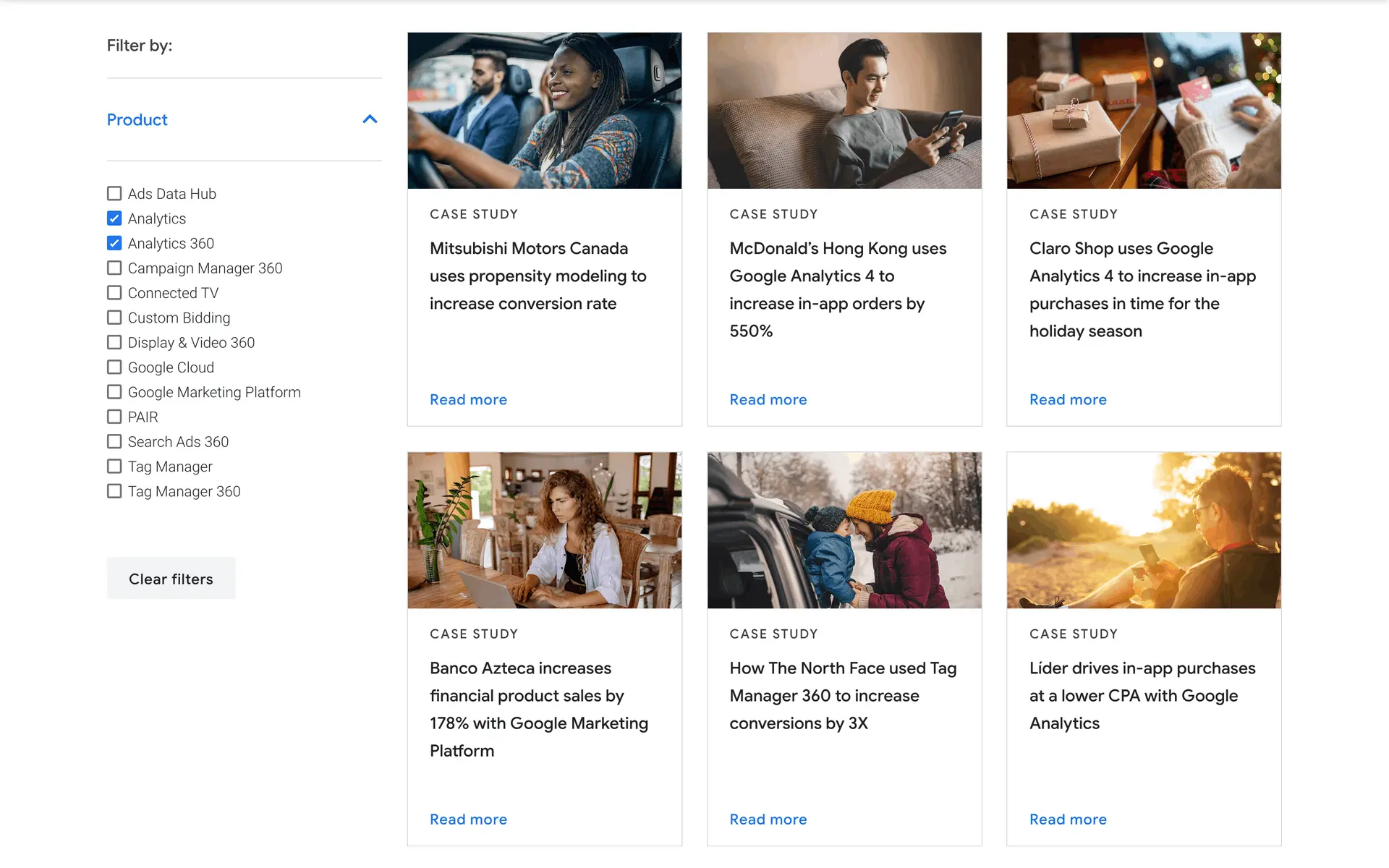Click the Product filter heading
The height and width of the screenshot is (868, 1389).
137,119
